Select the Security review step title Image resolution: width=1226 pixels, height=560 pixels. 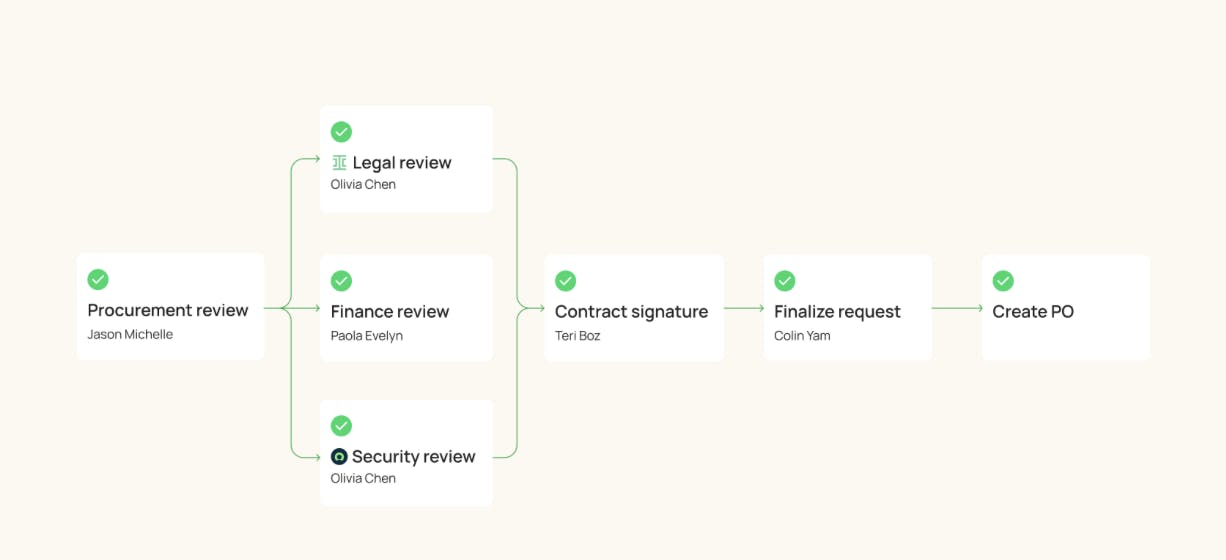[x=413, y=457]
